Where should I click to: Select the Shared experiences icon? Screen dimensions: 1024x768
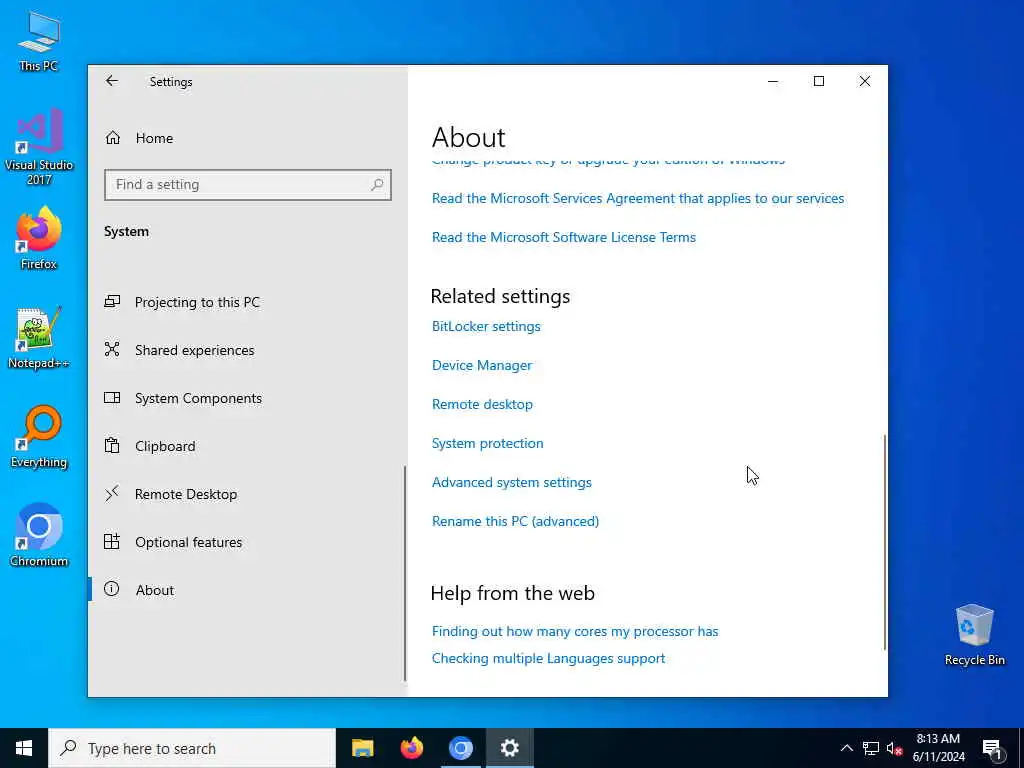pos(112,350)
